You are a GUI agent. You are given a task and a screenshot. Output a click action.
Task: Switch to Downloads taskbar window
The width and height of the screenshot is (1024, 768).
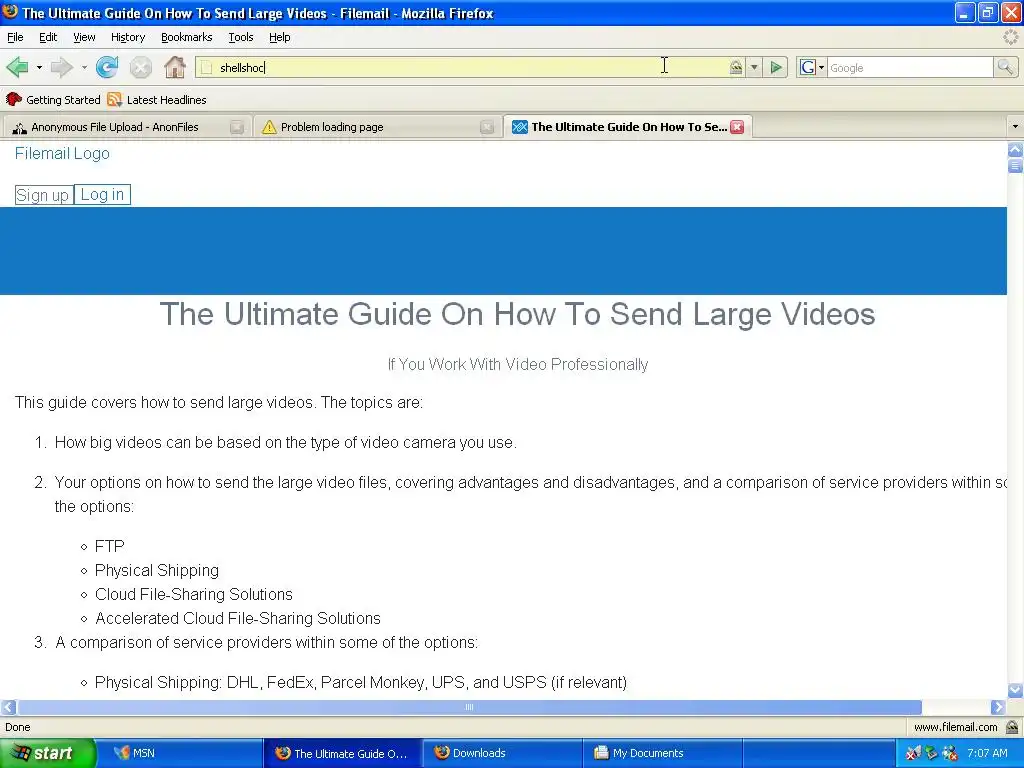502,753
